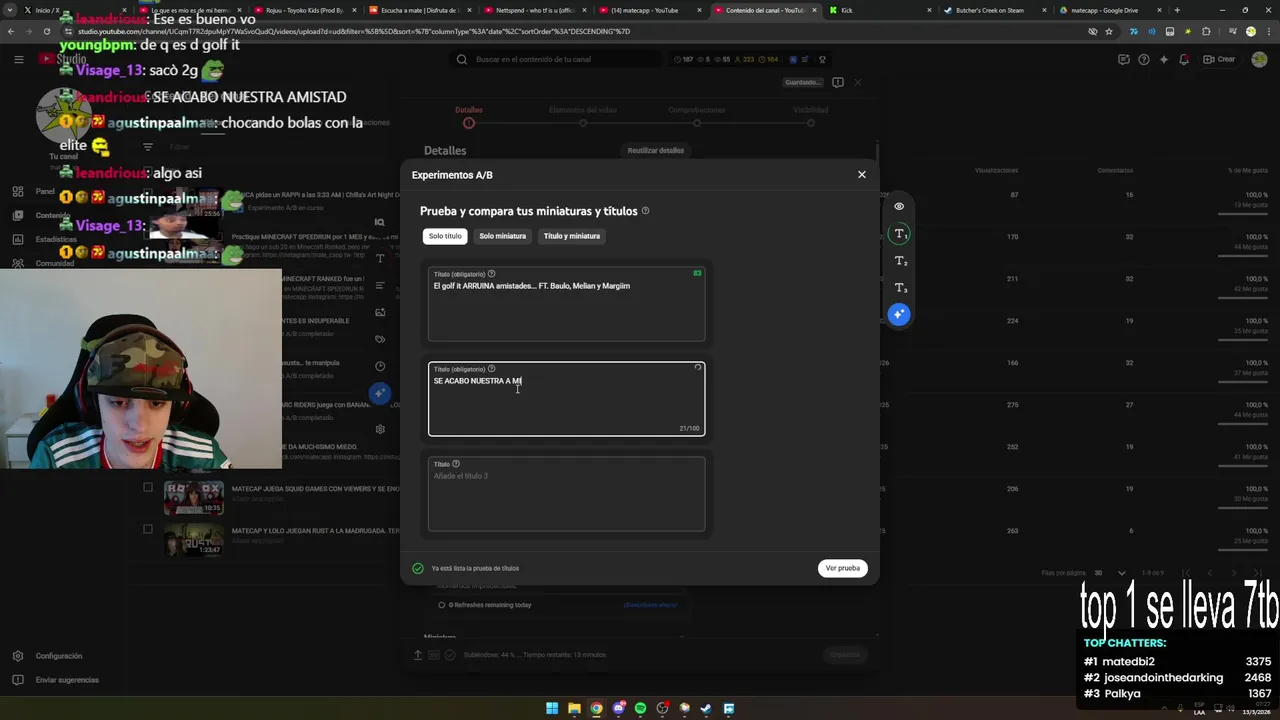
Task: Reload the page in browser toolbar
Action: [x=47, y=31]
